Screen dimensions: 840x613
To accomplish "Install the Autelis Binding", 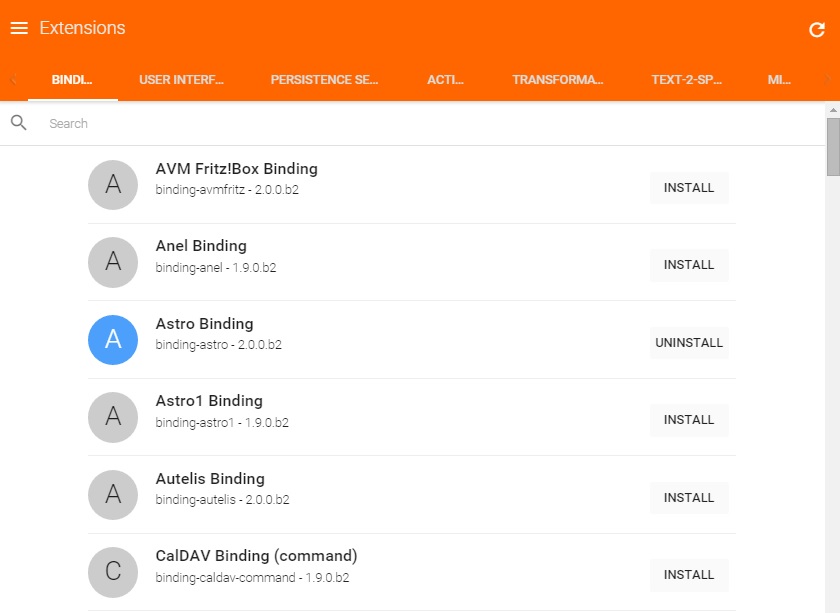I will [689, 498].
